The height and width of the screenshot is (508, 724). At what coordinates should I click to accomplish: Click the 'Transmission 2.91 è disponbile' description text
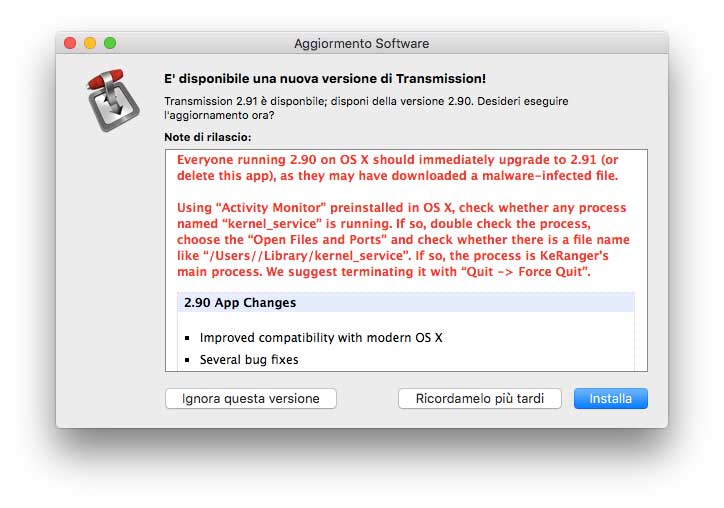tap(366, 108)
